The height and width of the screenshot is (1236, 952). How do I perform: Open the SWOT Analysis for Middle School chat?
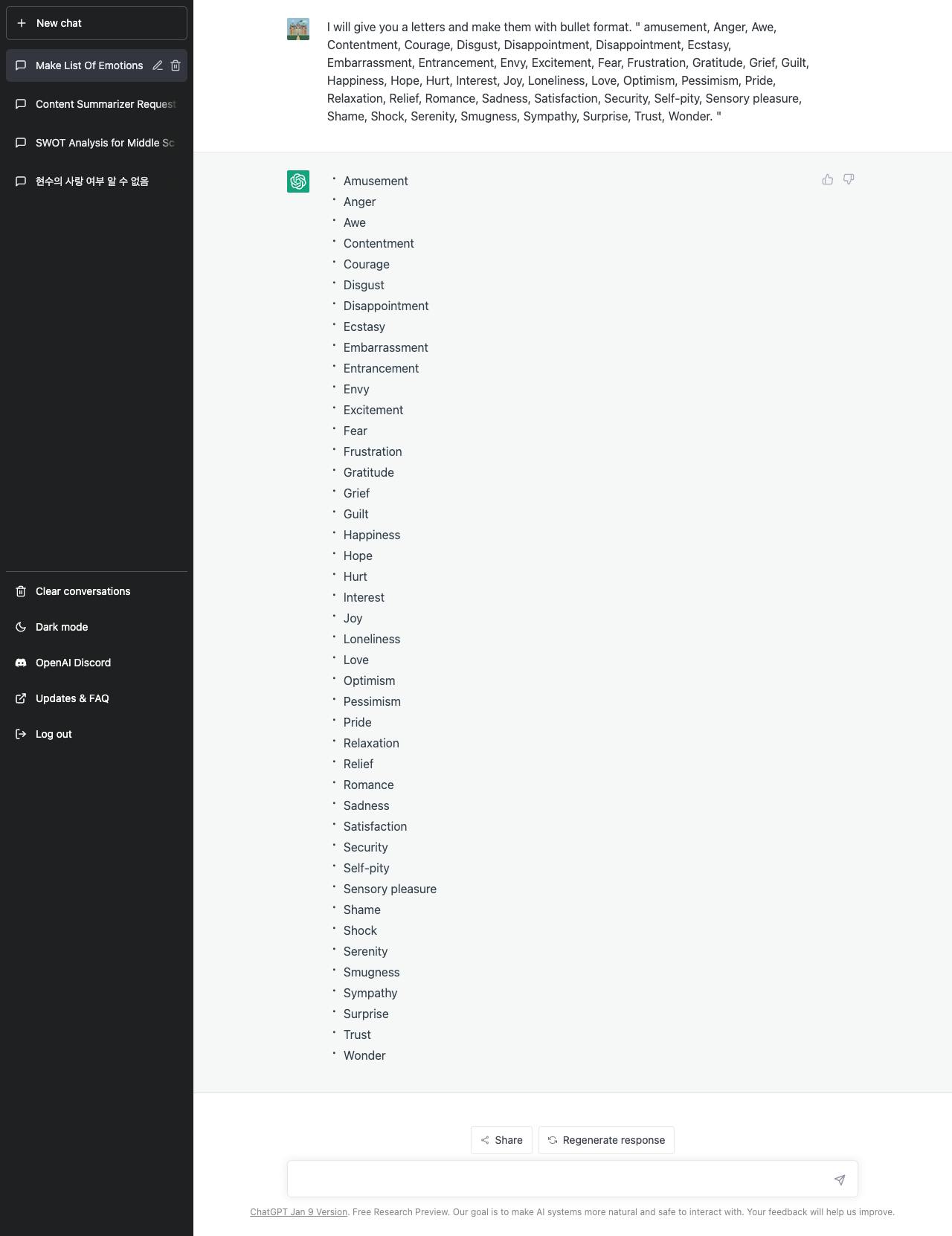(97, 143)
